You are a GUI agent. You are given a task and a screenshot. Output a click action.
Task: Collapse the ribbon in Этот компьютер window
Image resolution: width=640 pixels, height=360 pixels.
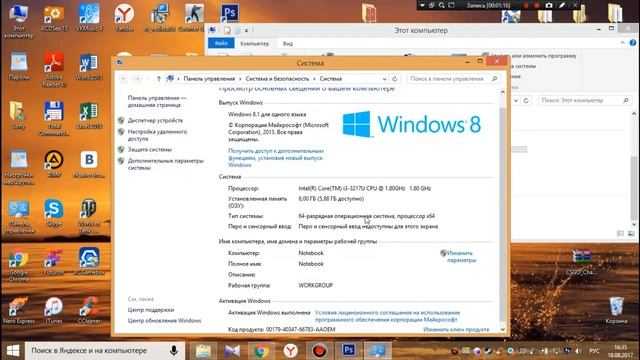[622, 43]
